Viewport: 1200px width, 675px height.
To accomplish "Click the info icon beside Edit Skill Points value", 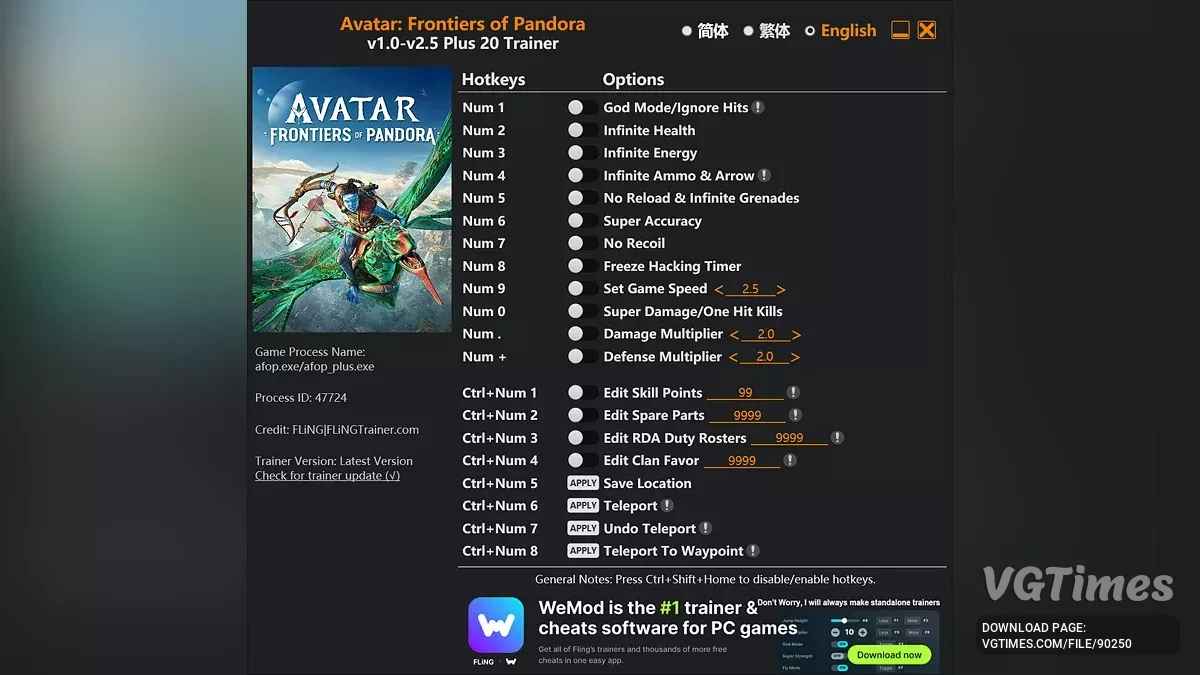I will tap(793, 392).
